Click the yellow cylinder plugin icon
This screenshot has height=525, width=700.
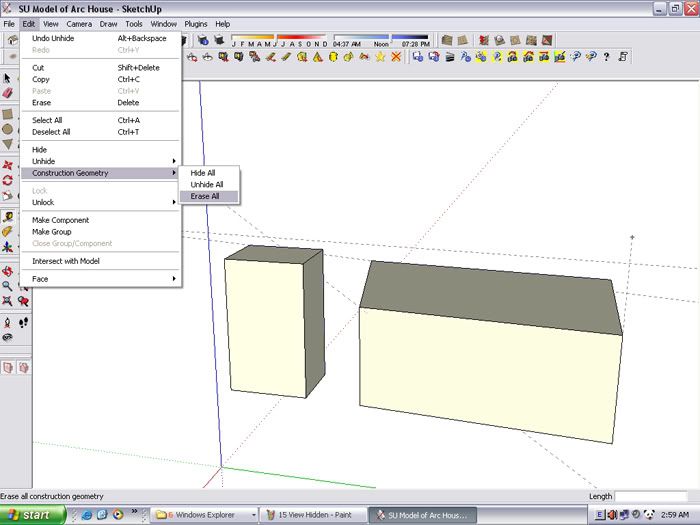tap(333, 57)
